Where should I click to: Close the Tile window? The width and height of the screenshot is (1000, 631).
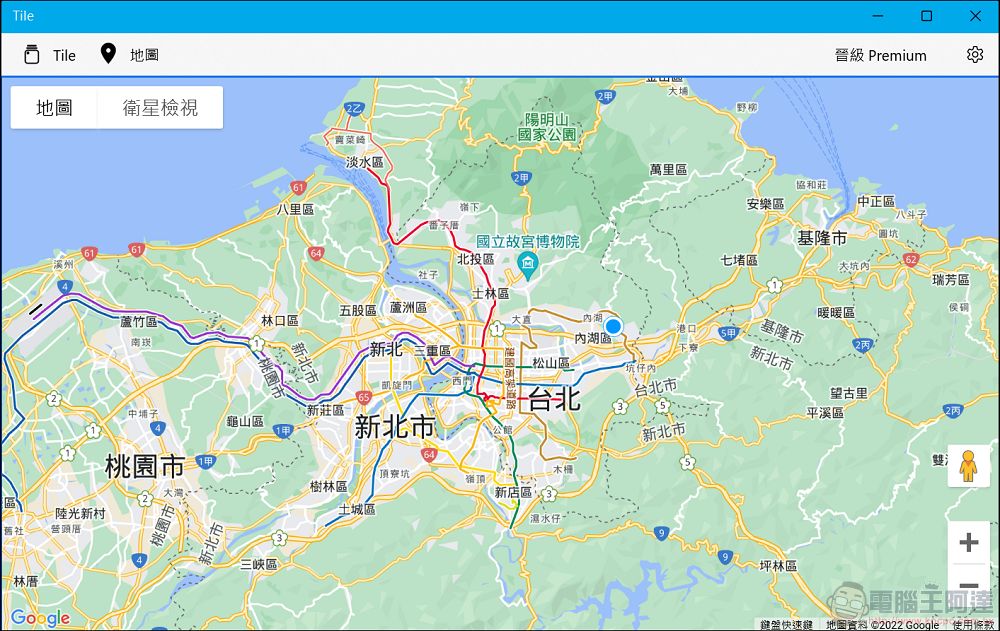tap(975, 16)
